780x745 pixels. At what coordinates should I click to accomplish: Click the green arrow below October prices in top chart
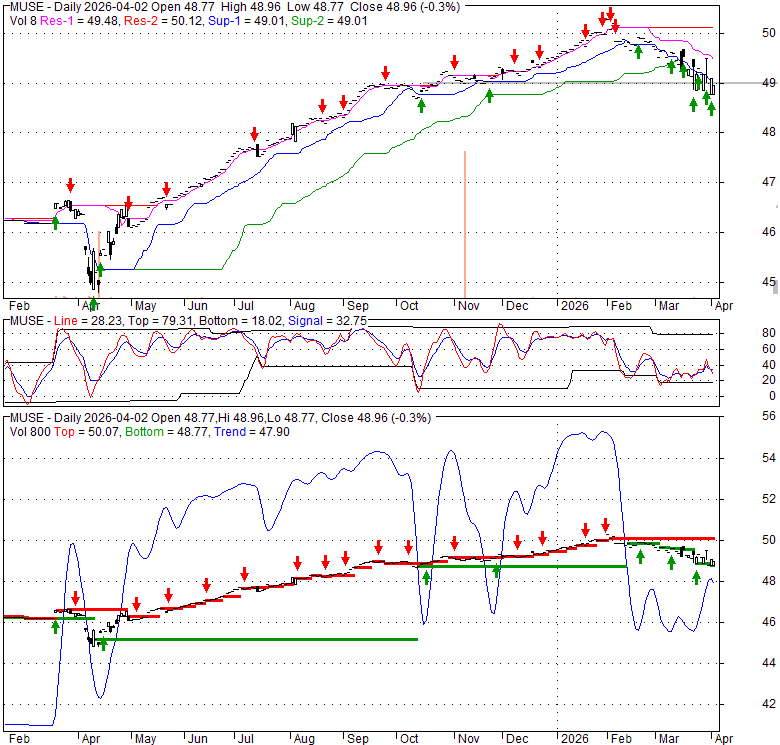click(x=421, y=103)
